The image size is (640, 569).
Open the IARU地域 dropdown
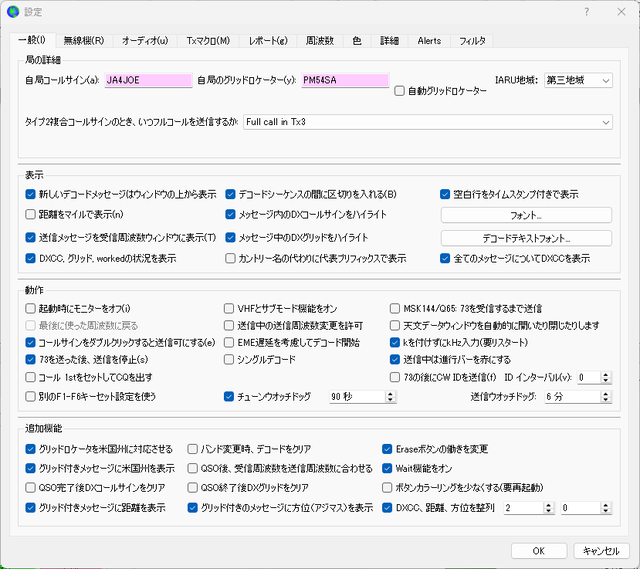coord(578,80)
